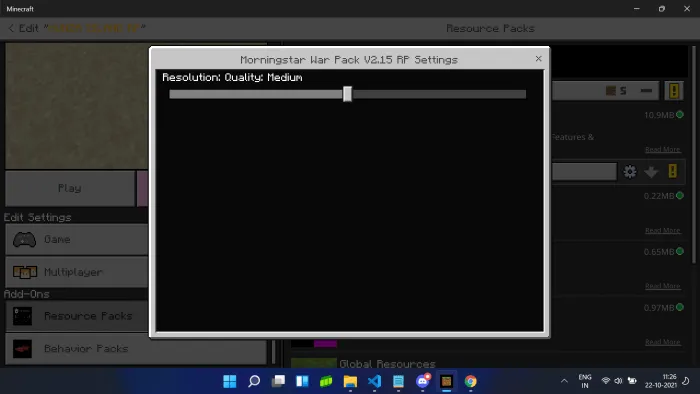The image size is (700, 394).
Task: Click the 0.65MB pack size text
Action: tap(659, 252)
